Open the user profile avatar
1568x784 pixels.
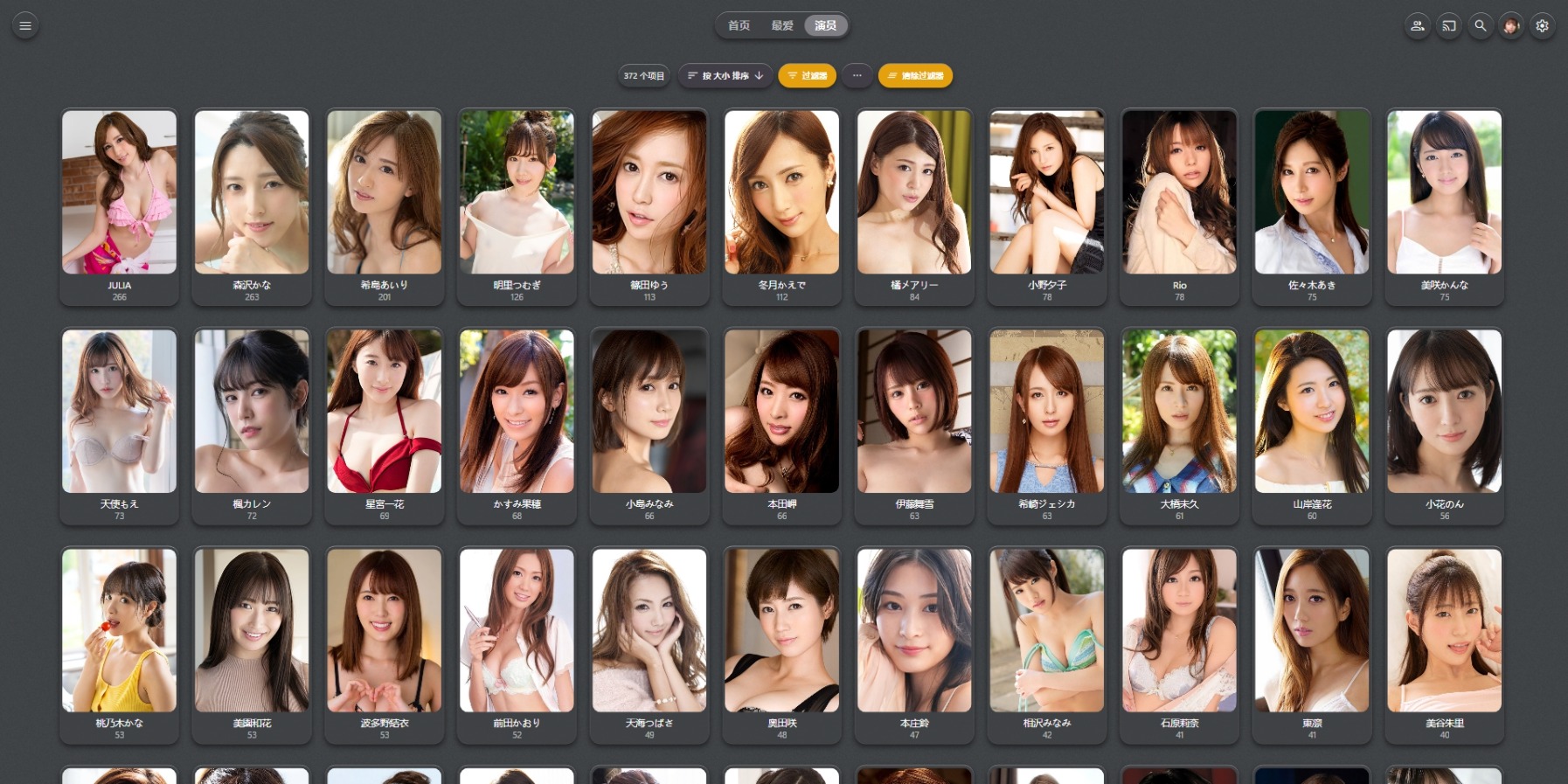[x=1511, y=25]
